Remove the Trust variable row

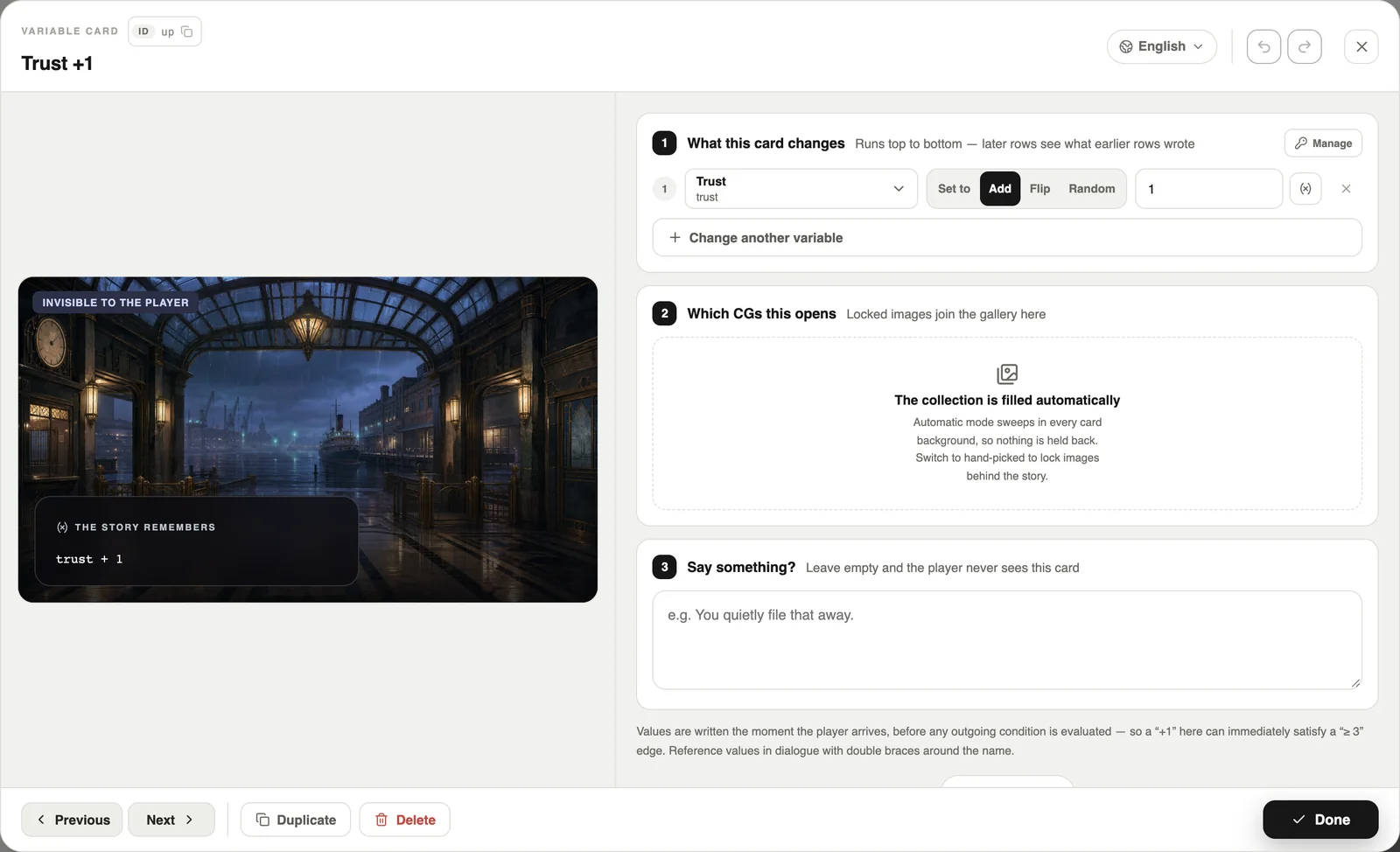[x=1346, y=189]
